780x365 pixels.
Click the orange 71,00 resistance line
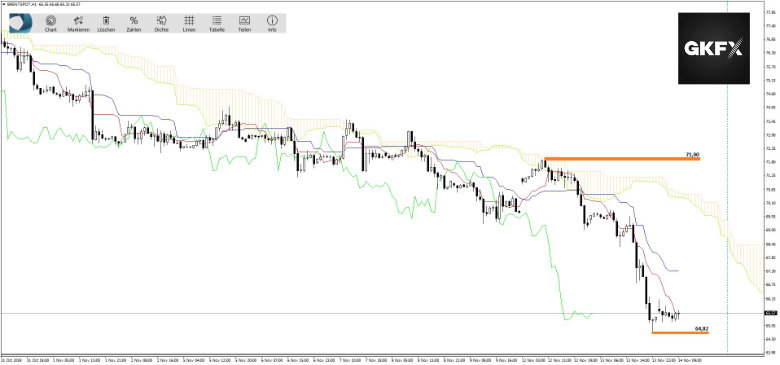point(622,159)
